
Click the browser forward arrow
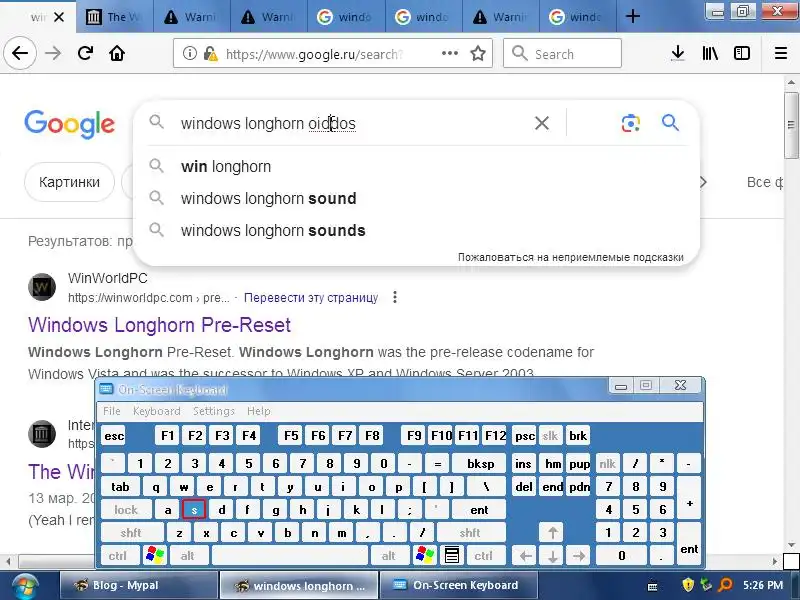pyautogui.click(x=53, y=53)
